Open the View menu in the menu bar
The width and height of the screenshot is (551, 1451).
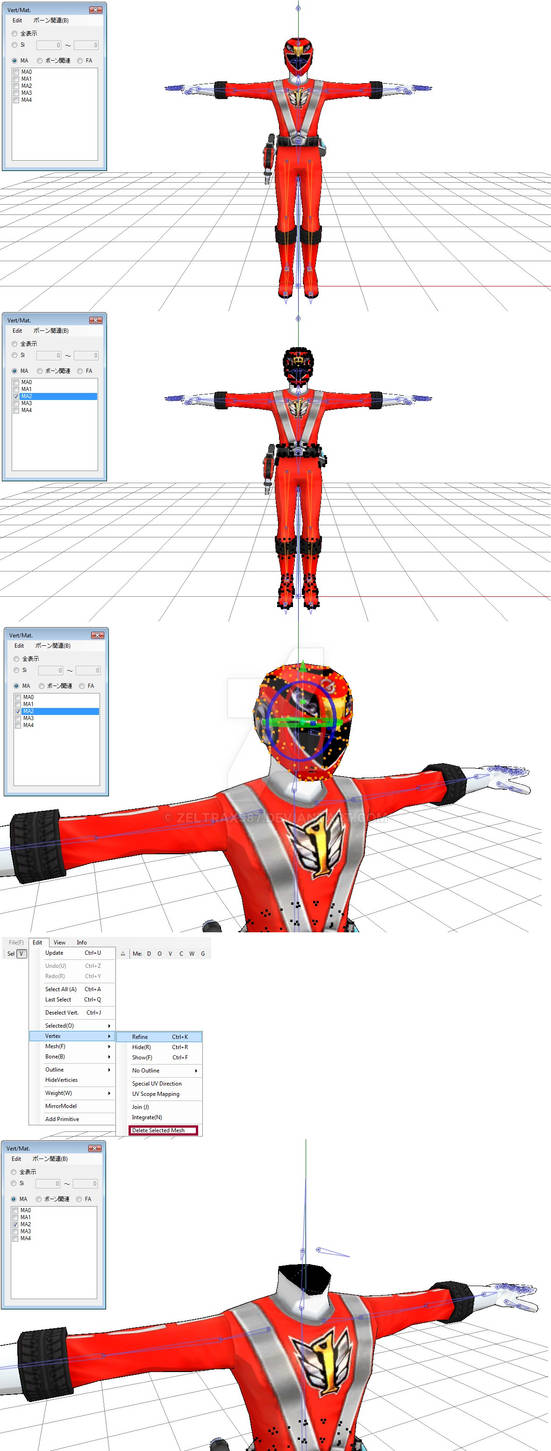pyautogui.click(x=59, y=942)
